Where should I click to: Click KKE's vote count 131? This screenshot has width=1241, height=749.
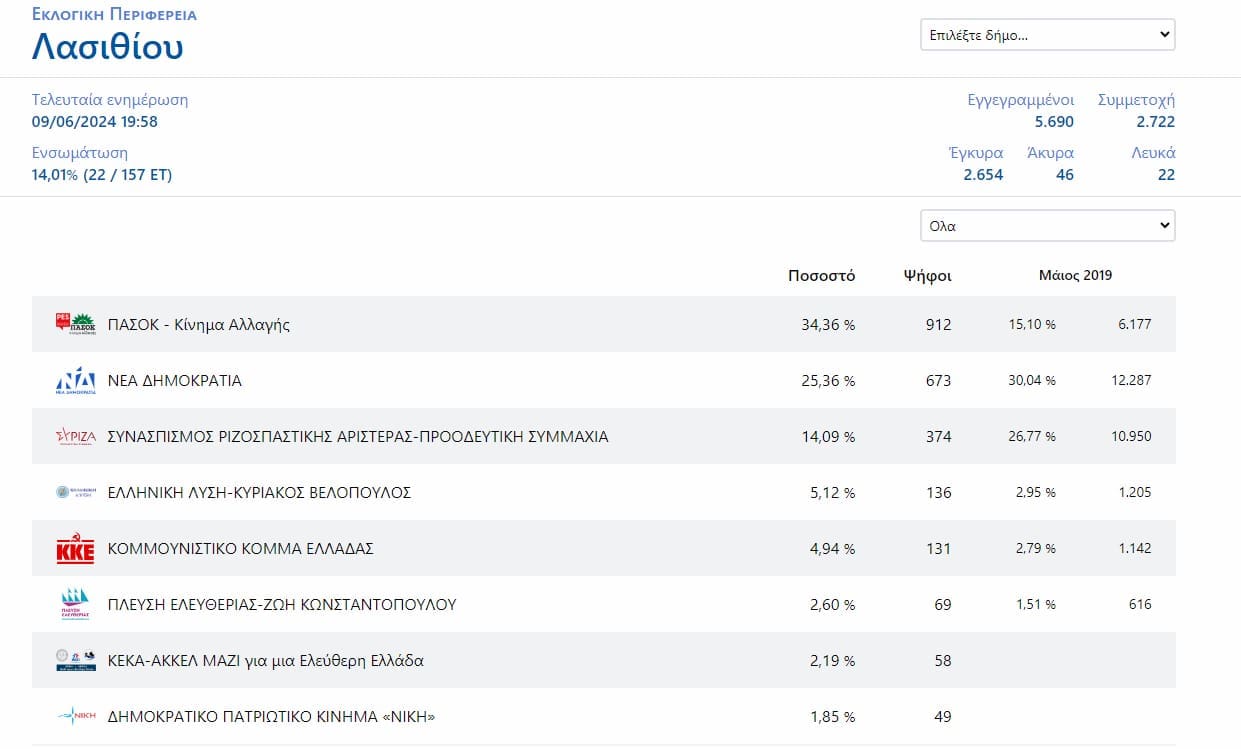coord(939,549)
